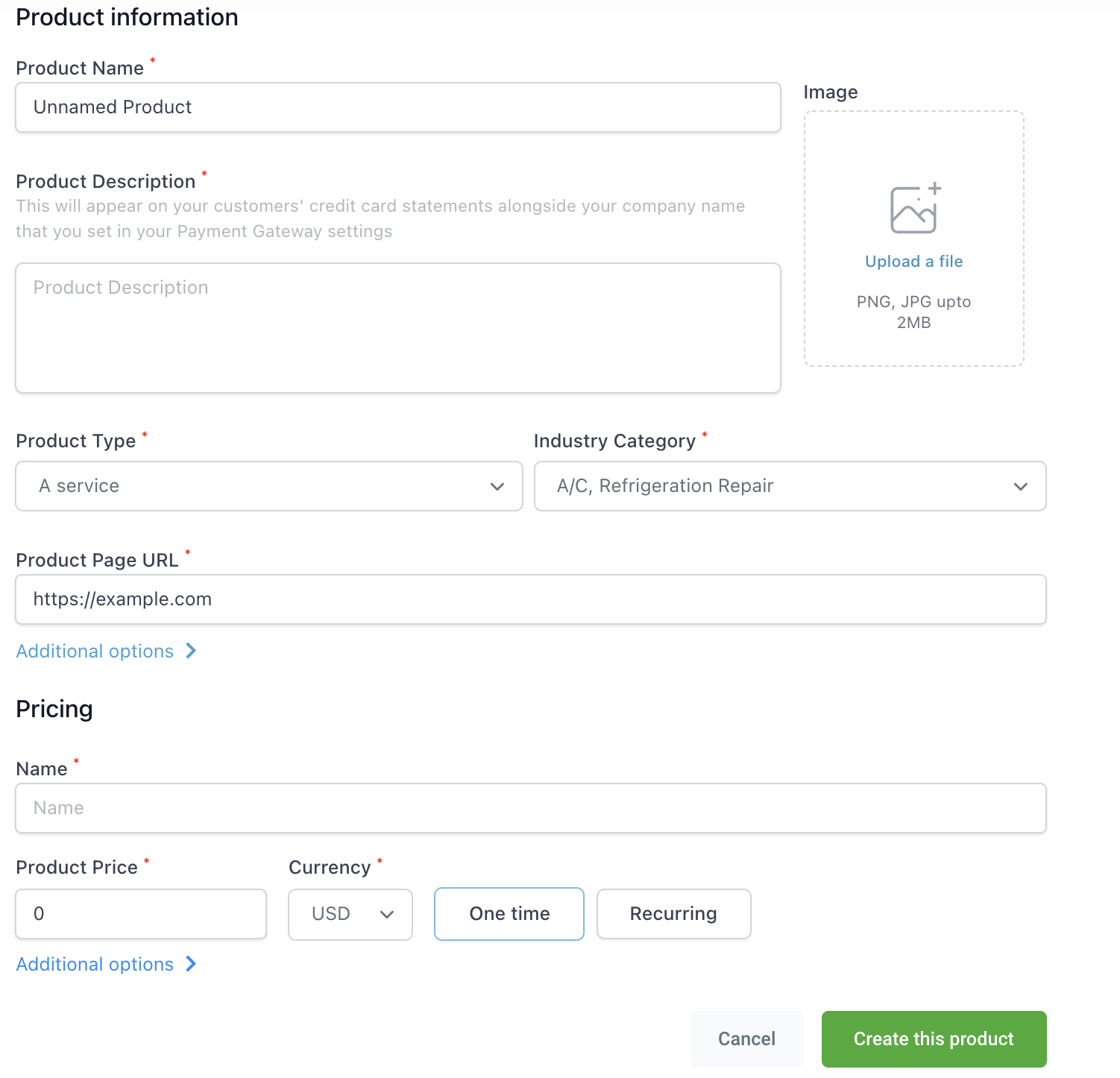Click the Product Price field showing 0
The height and width of the screenshot is (1078, 1120).
coord(140,914)
